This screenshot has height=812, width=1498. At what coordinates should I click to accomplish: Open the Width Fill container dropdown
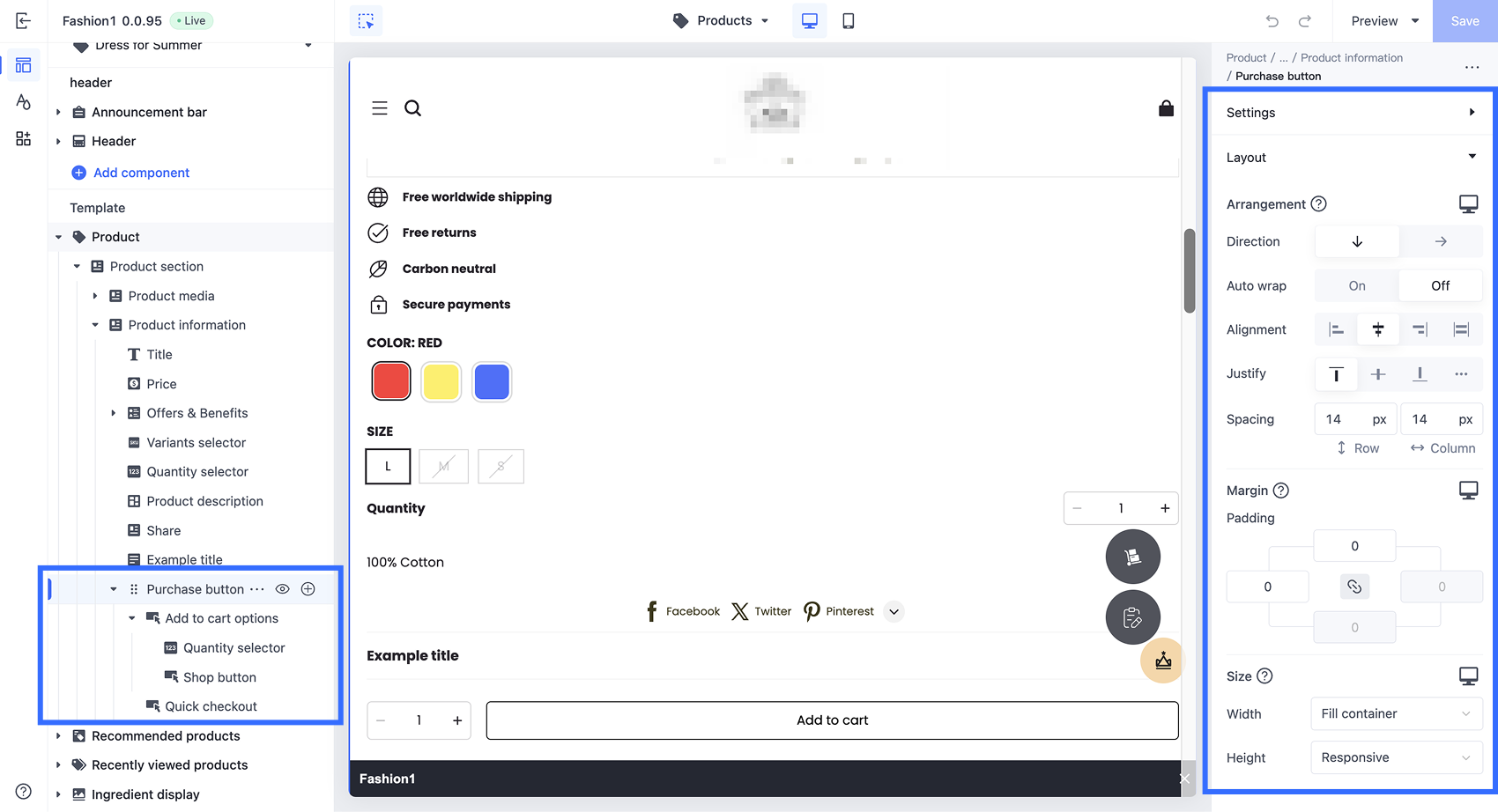(x=1397, y=713)
